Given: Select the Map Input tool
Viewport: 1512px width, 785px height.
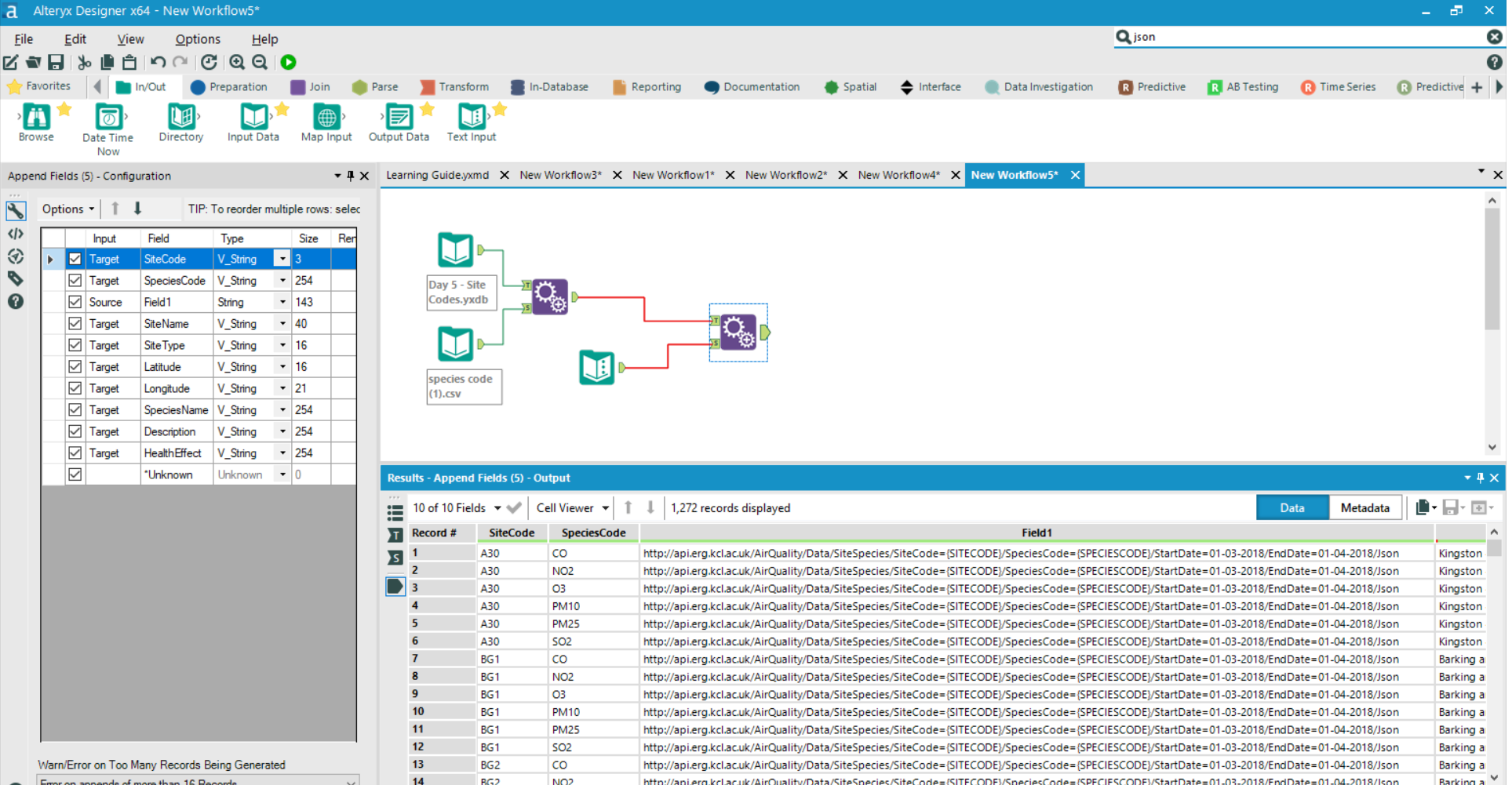Looking at the screenshot, I should pos(326,119).
